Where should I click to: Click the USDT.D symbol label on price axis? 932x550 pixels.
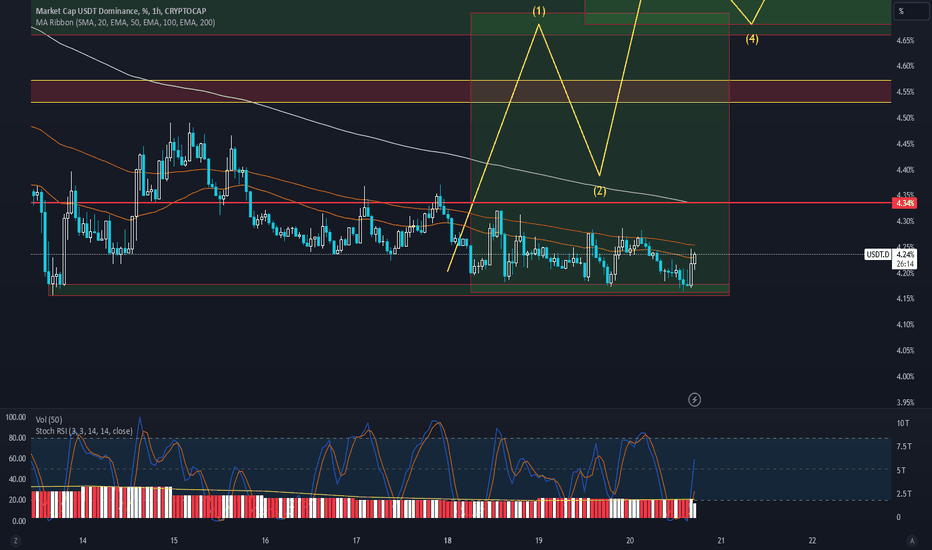[x=877, y=254]
